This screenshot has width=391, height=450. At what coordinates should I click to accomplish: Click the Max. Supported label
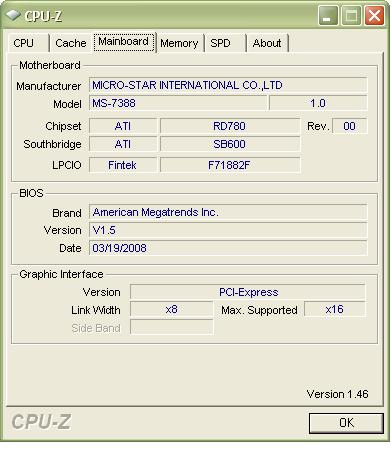[259, 310]
